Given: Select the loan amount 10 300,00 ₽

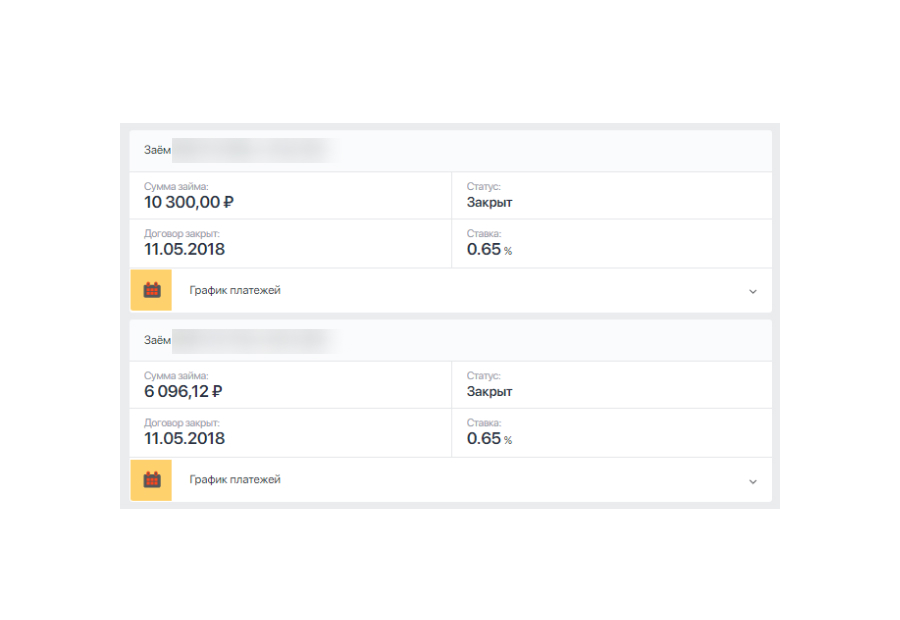Looking at the screenshot, I should point(189,202).
